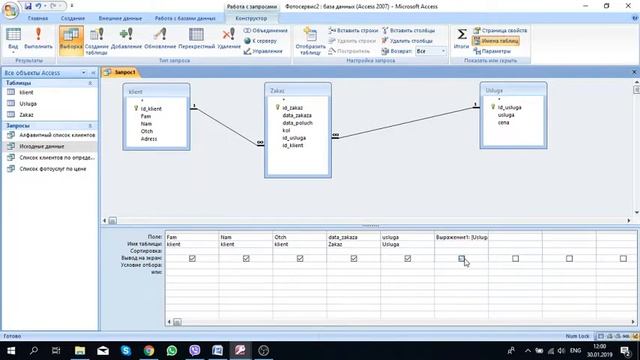Undo via quick access toolbar
The image size is (640, 360).
(38, 6)
